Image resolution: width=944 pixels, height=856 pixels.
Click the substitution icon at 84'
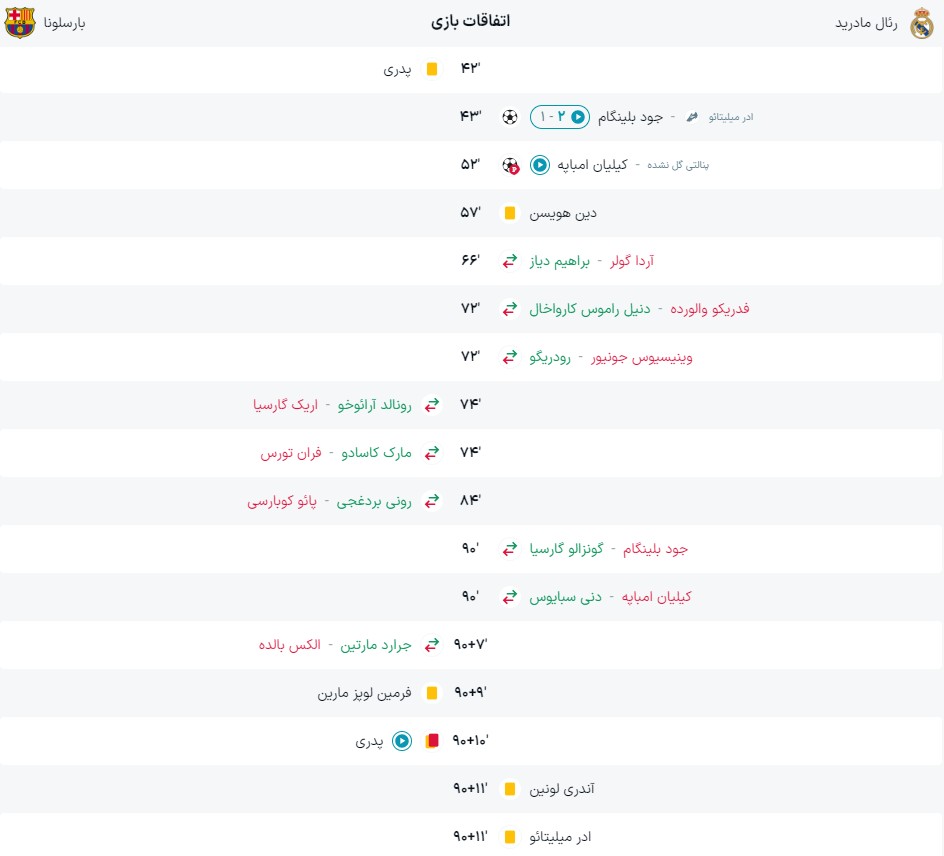pos(432,501)
